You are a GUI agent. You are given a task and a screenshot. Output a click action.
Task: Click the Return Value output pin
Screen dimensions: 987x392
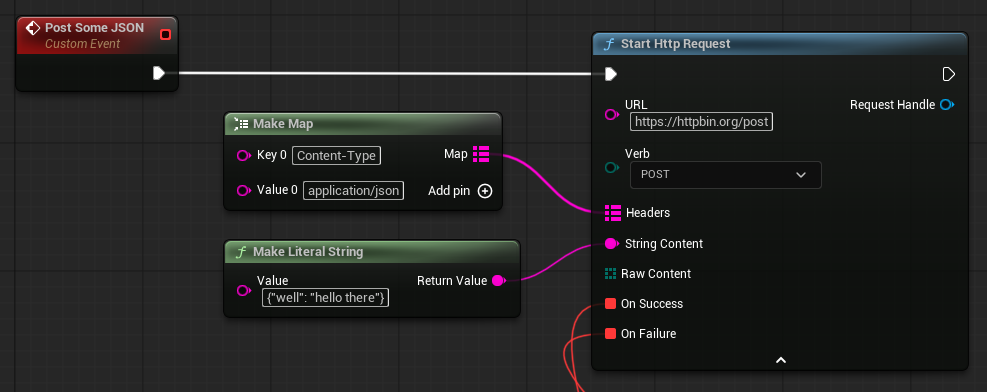pos(499,281)
